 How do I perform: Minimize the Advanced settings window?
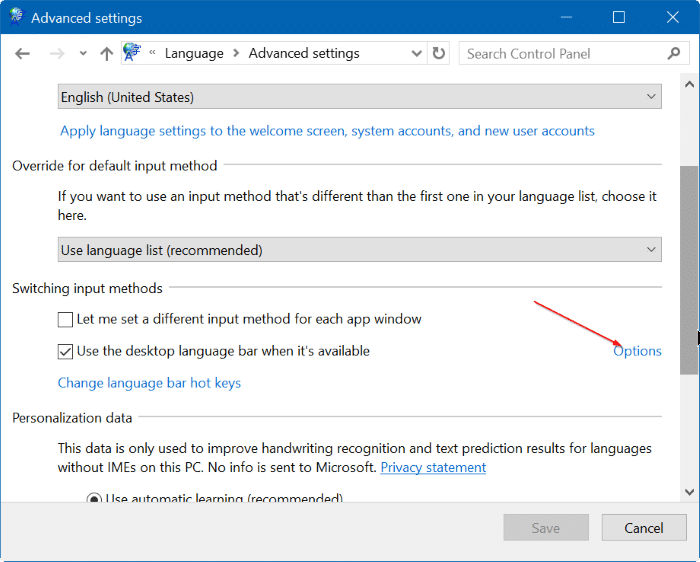coord(567,17)
